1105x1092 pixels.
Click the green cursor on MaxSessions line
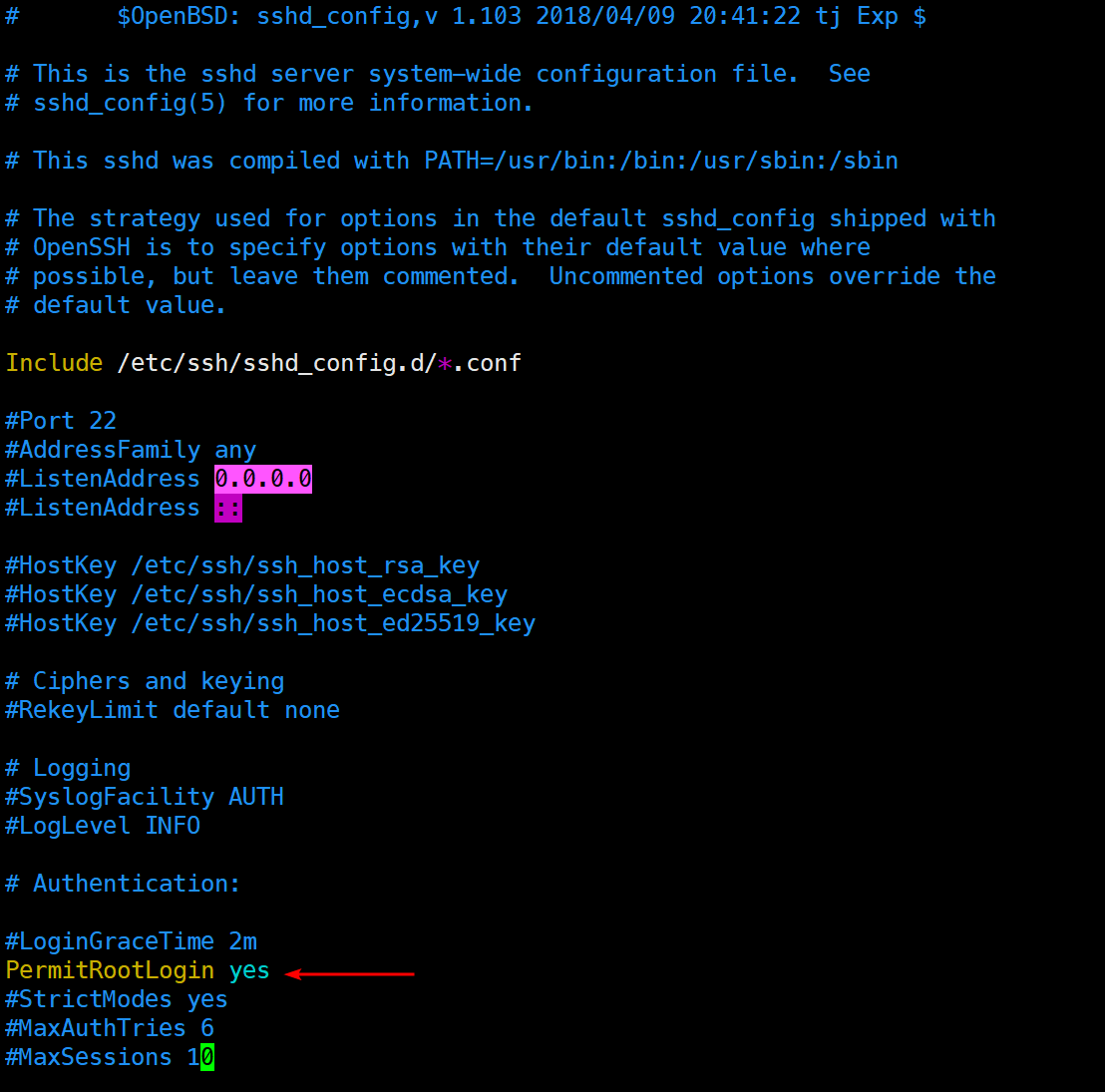pos(207,1057)
